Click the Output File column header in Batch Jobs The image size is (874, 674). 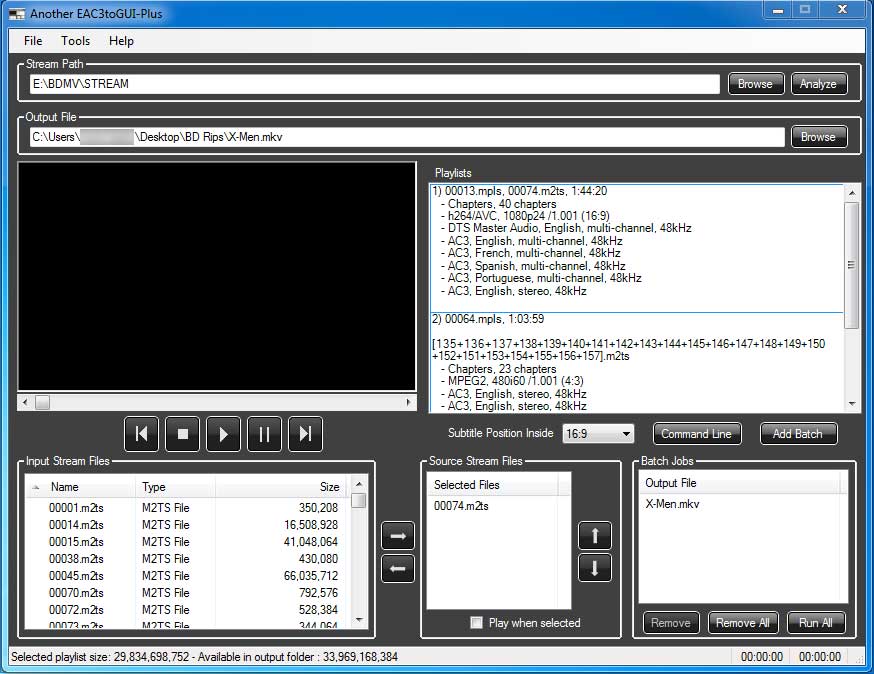pyautogui.click(x=739, y=483)
